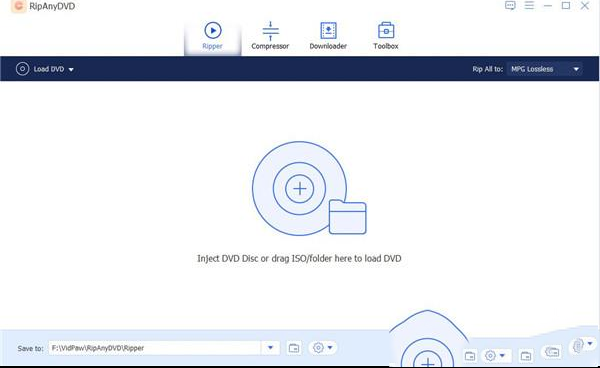Minimize the RipAnyDVD window
This screenshot has height=368, width=600.
[x=548, y=6]
